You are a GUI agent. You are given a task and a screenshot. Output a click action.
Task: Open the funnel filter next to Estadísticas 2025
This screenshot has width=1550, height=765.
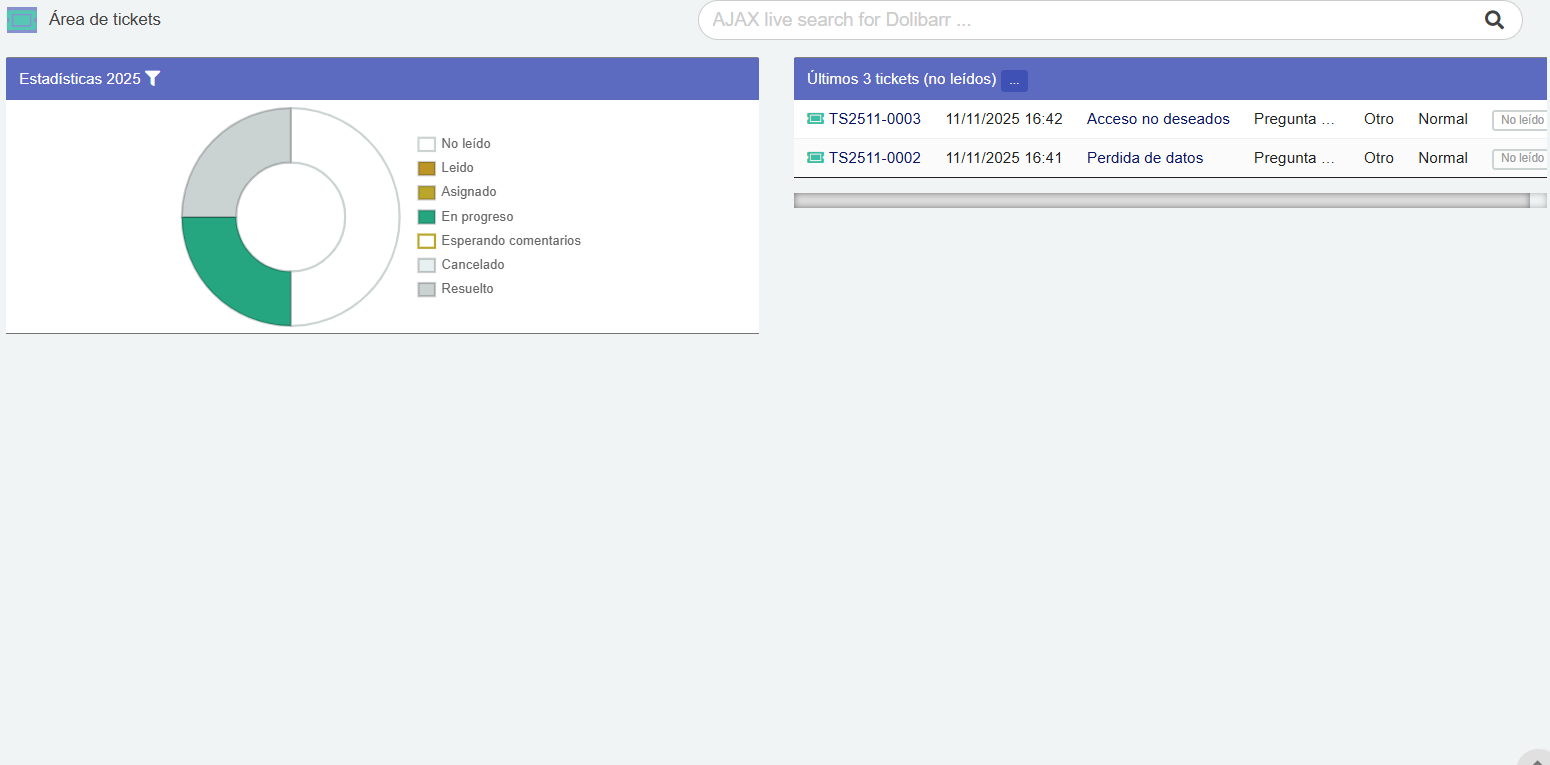click(x=152, y=78)
